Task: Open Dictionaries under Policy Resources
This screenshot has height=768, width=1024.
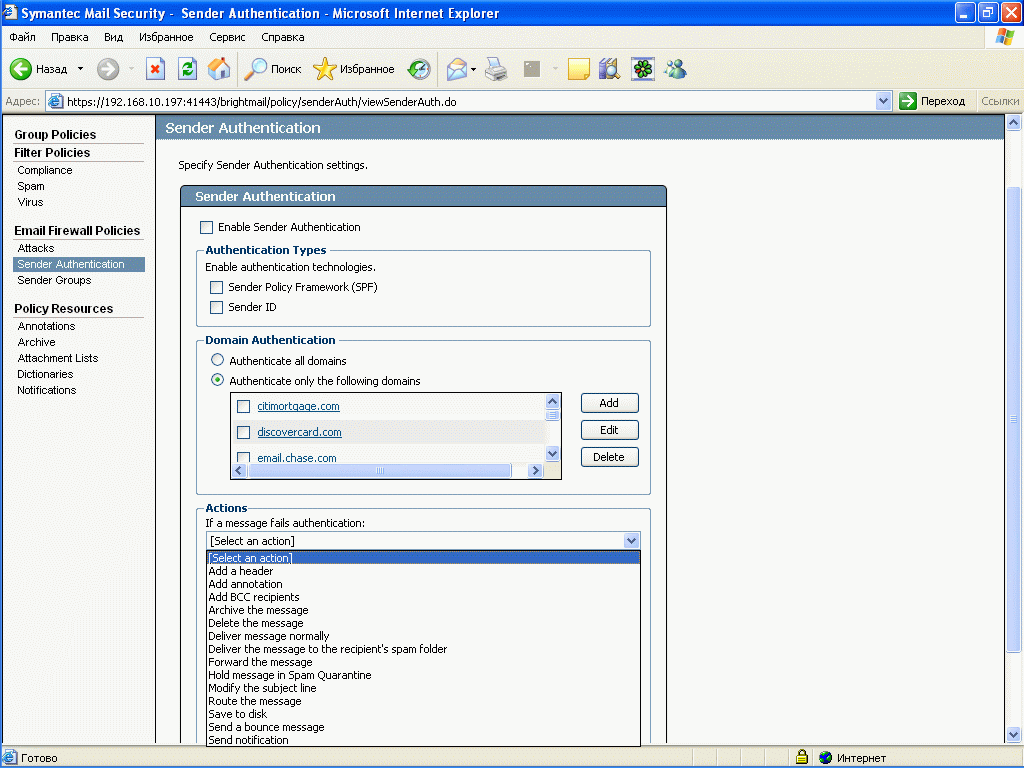Action: (x=45, y=374)
